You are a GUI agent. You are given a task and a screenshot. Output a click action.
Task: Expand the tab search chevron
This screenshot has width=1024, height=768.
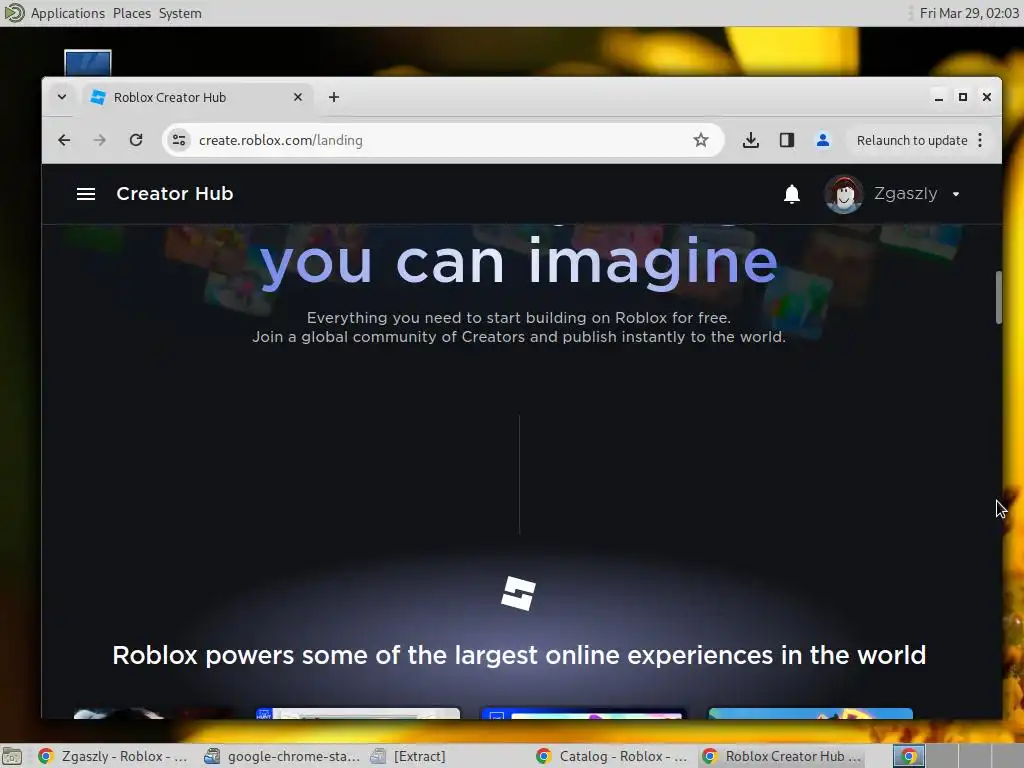[62, 97]
